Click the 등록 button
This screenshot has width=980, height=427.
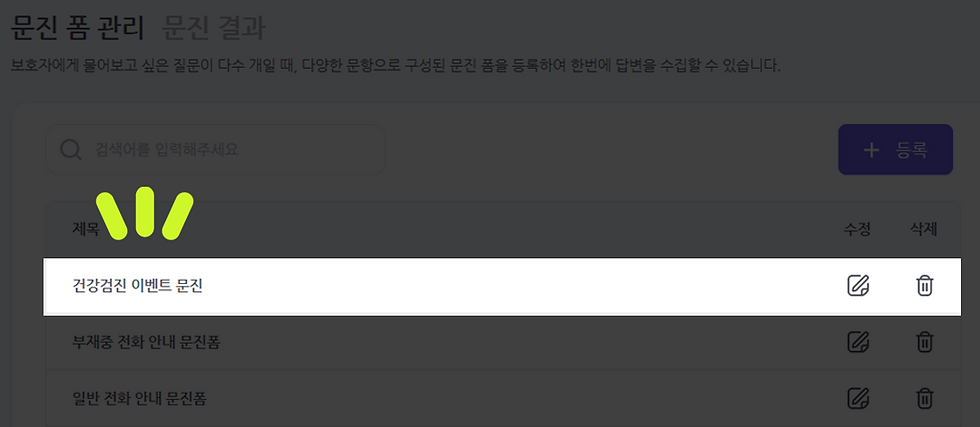(x=895, y=149)
